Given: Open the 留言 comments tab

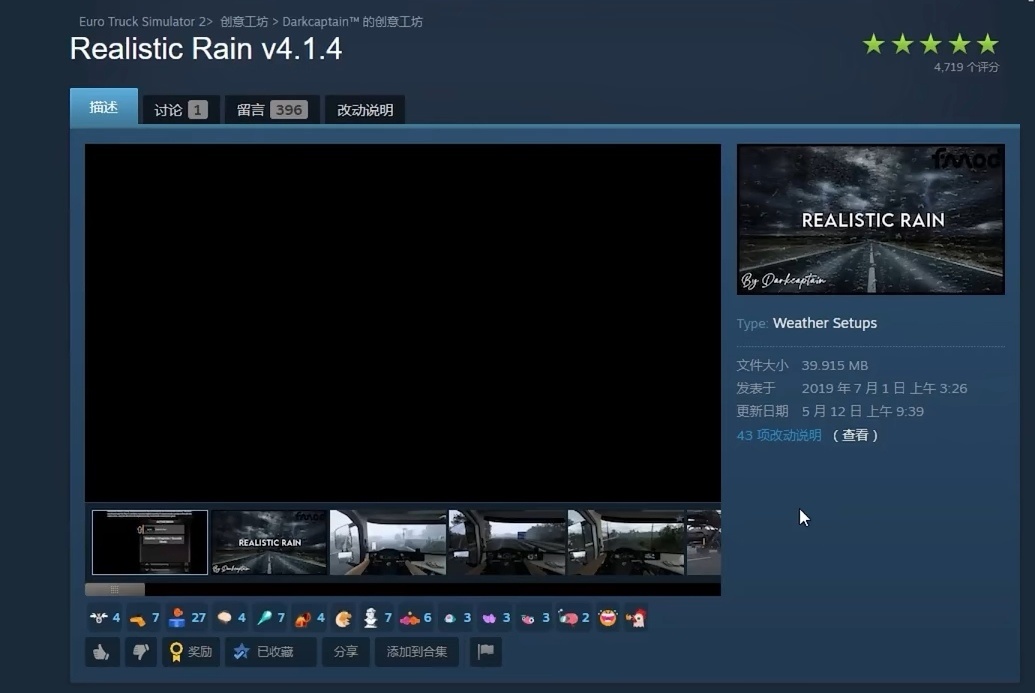Looking at the screenshot, I should click(272, 110).
